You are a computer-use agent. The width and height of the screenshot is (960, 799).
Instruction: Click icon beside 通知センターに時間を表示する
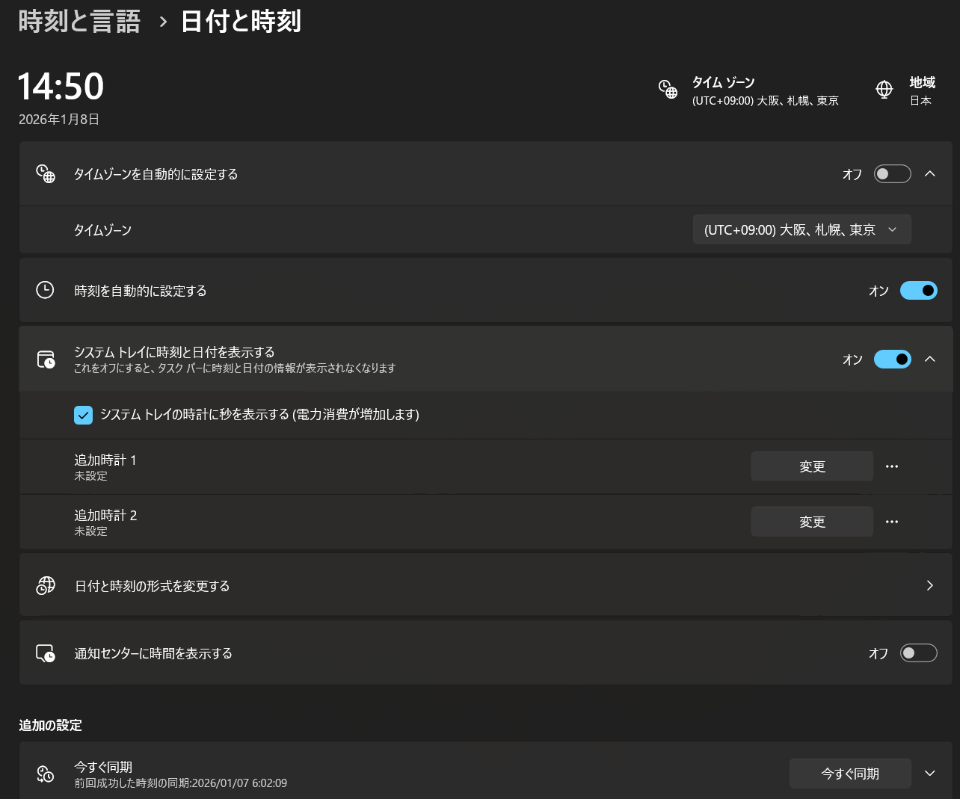(x=46, y=653)
